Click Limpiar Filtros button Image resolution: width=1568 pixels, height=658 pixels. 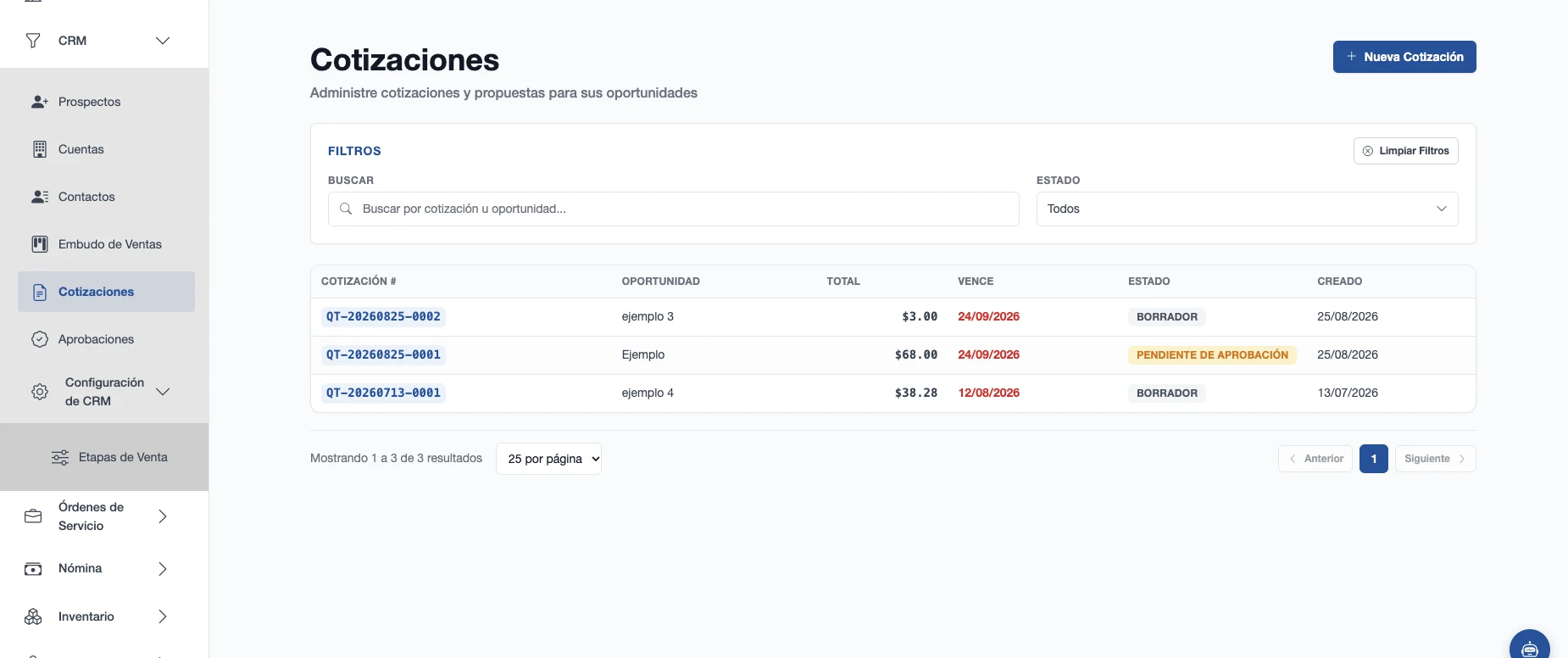(1405, 151)
